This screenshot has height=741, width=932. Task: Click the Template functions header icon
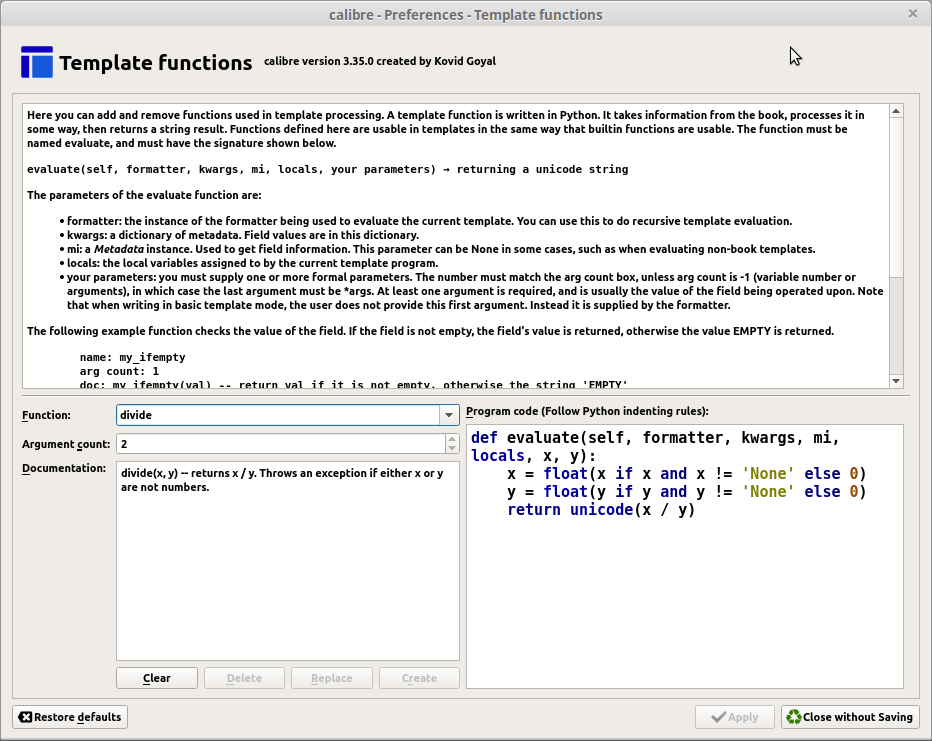[37, 62]
